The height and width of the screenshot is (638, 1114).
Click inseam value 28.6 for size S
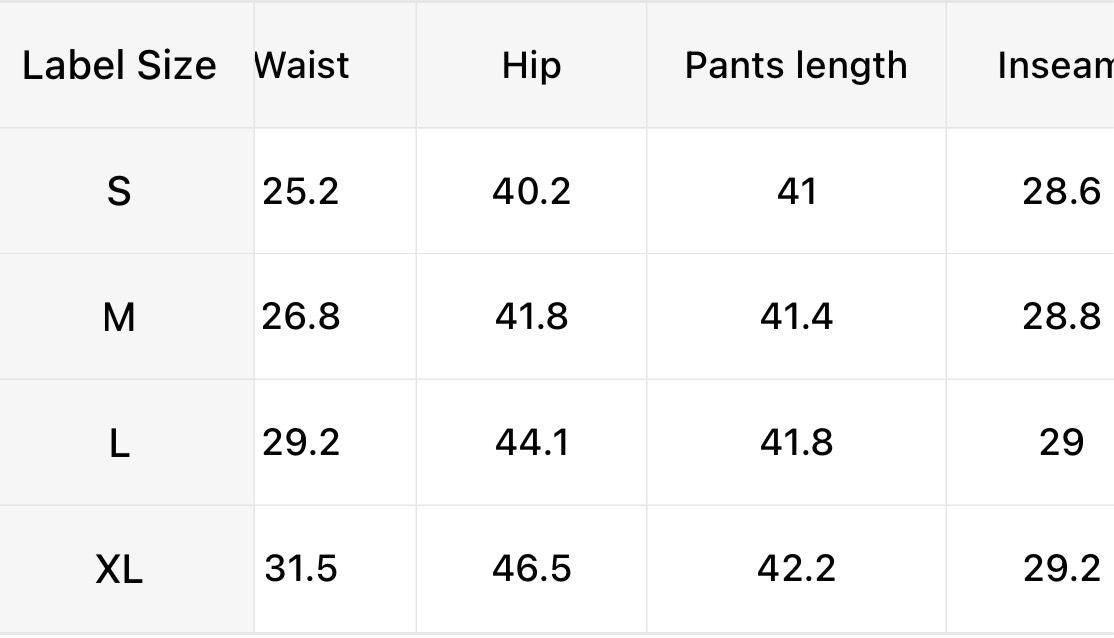pos(1060,191)
